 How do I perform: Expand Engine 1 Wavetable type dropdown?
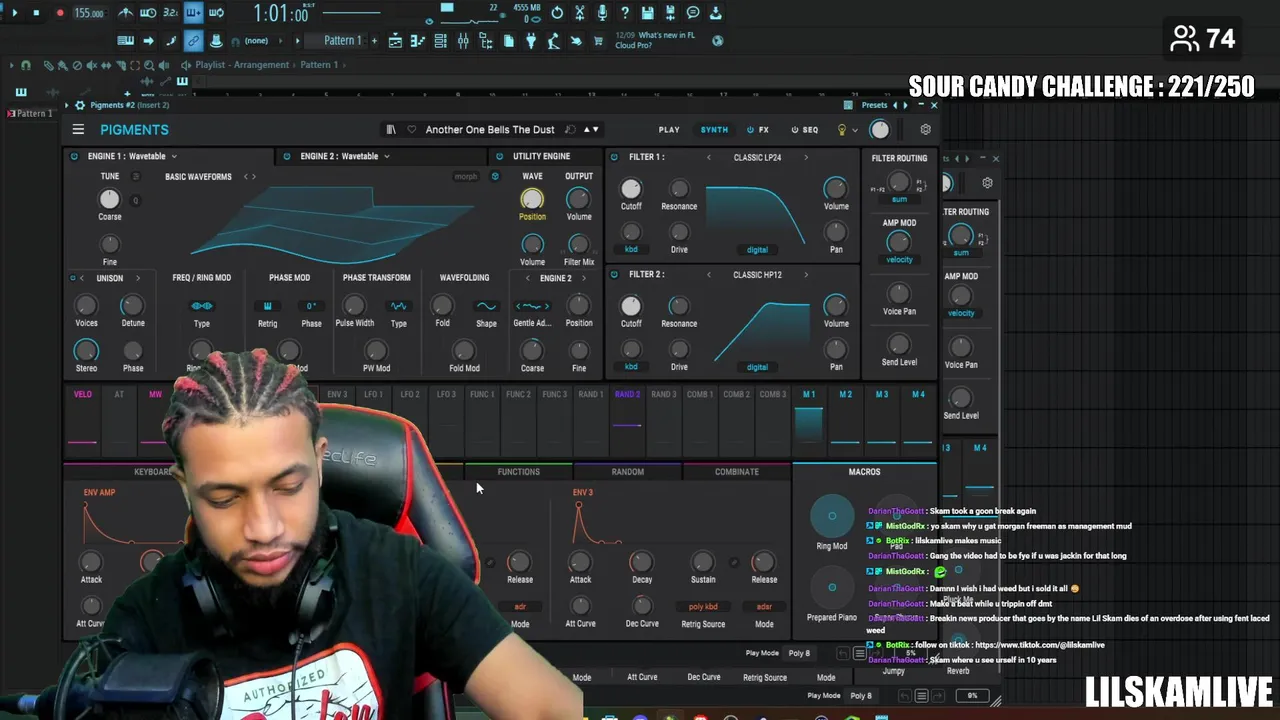point(173,157)
